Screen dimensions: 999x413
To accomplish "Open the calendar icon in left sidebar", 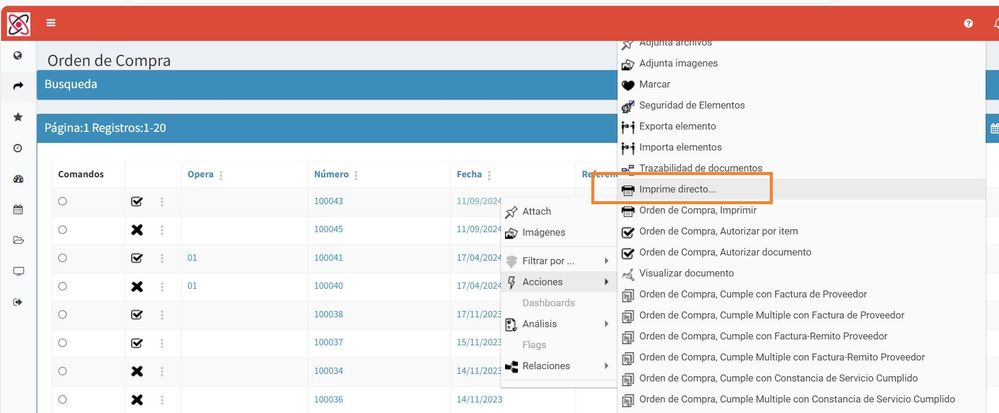I will click(x=18, y=210).
